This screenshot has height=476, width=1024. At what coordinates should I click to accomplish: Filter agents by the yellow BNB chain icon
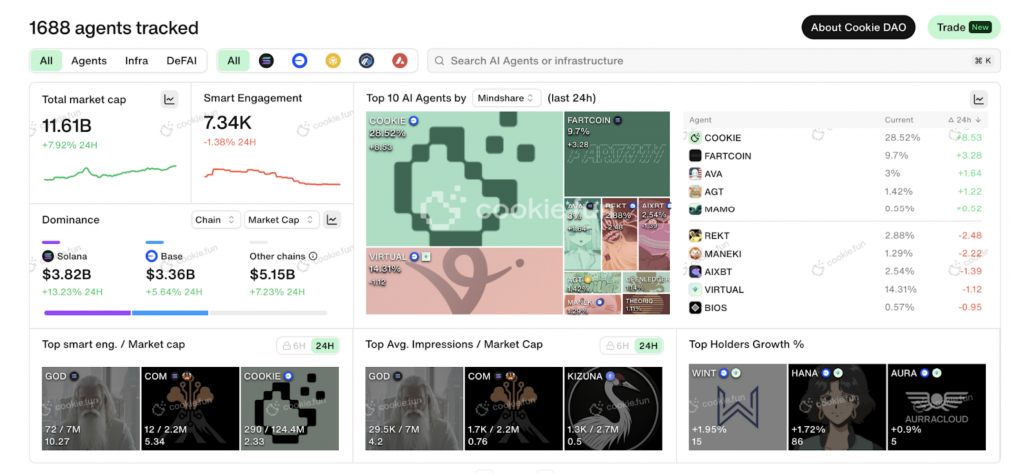point(334,61)
